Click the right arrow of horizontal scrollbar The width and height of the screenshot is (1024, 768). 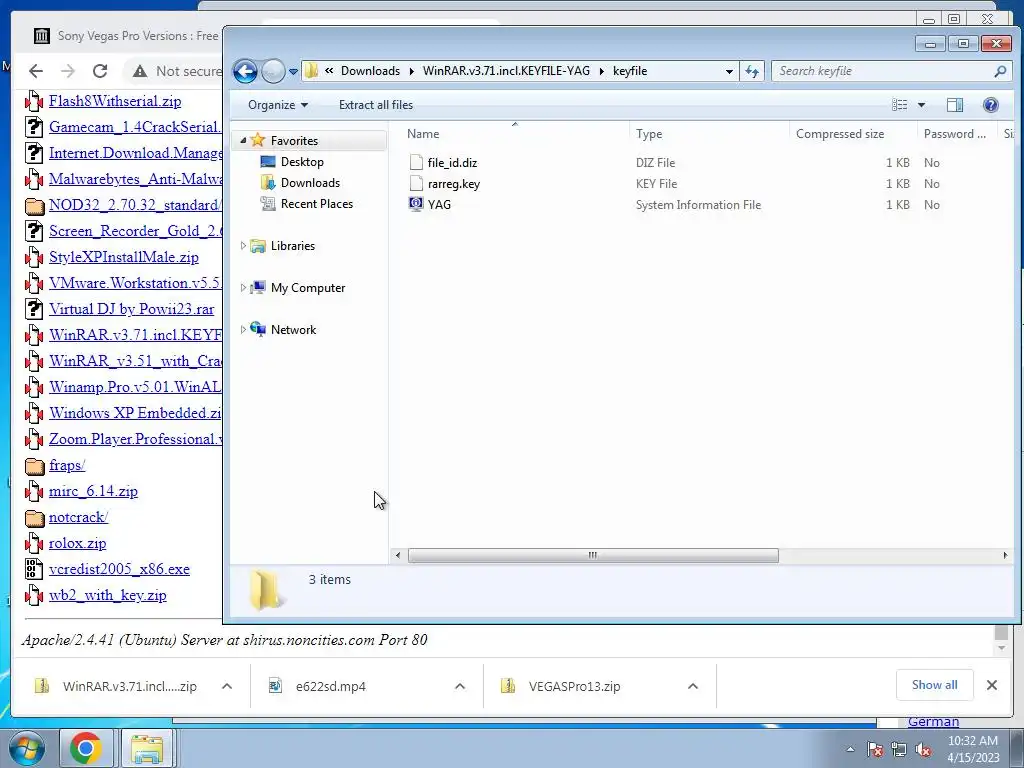pyautogui.click(x=1005, y=555)
